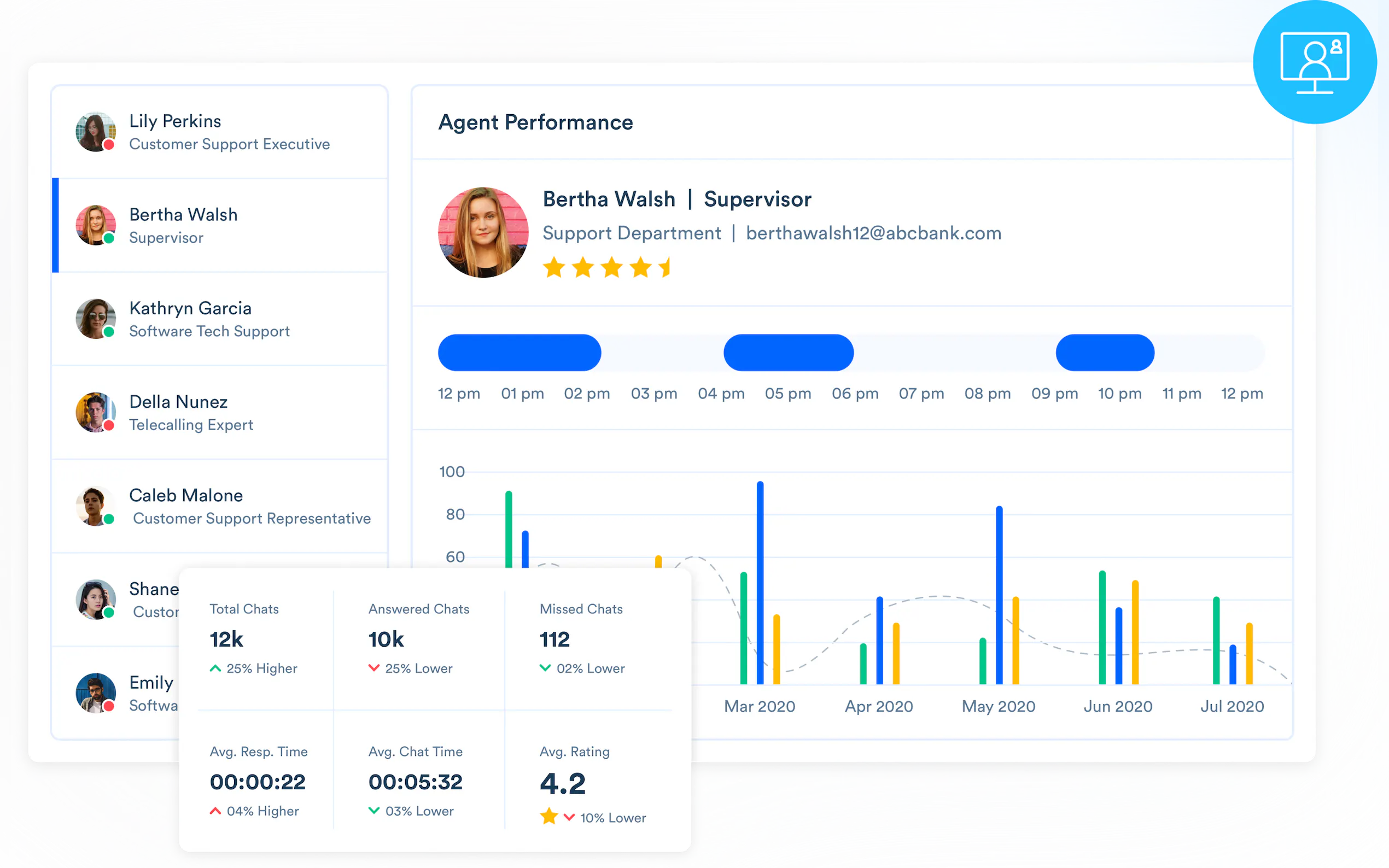The image size is (1389, 868).
Task: Click the green up arrow under Total Chats
Action: [215, 668]
